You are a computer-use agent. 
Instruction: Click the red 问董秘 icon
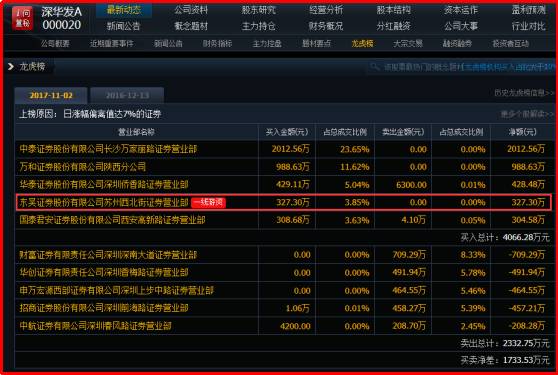22,18
